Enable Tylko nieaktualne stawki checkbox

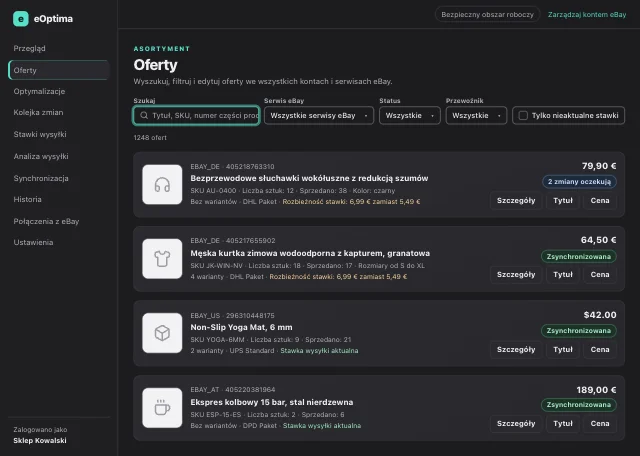[523, 116]
